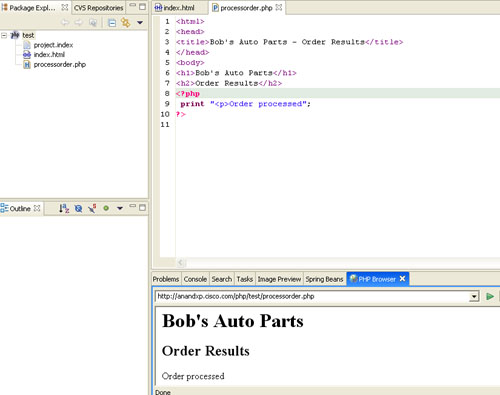
Task: Click the <h2>Order Results line in editor
Action: (229, 83)
